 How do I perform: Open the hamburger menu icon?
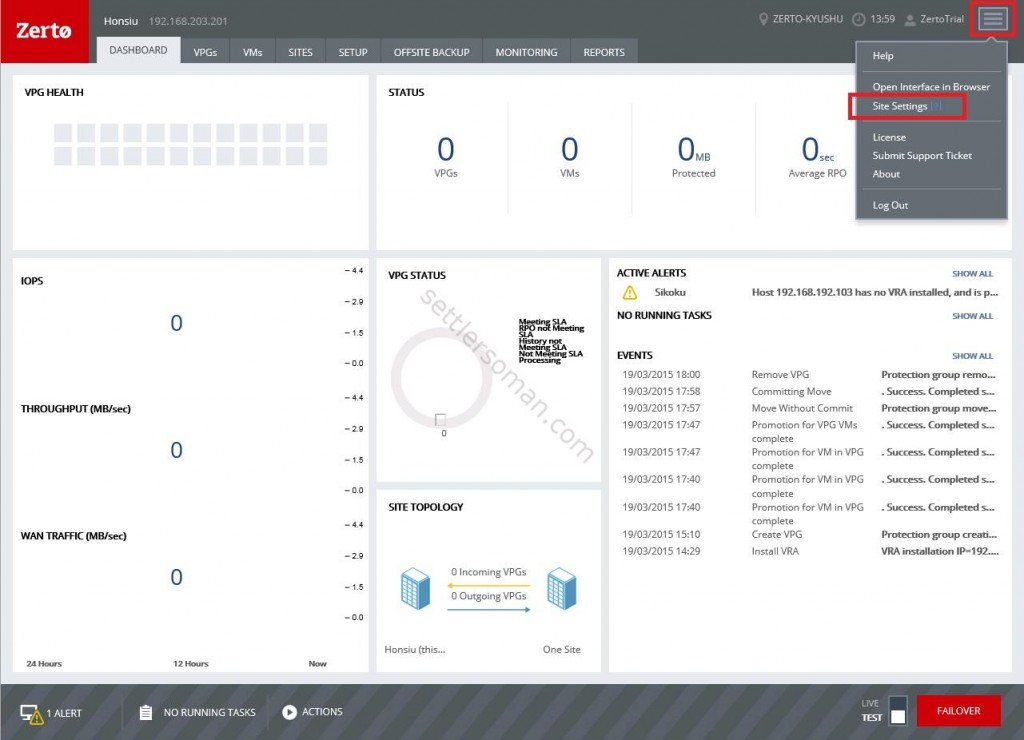[x=991, y=18]
